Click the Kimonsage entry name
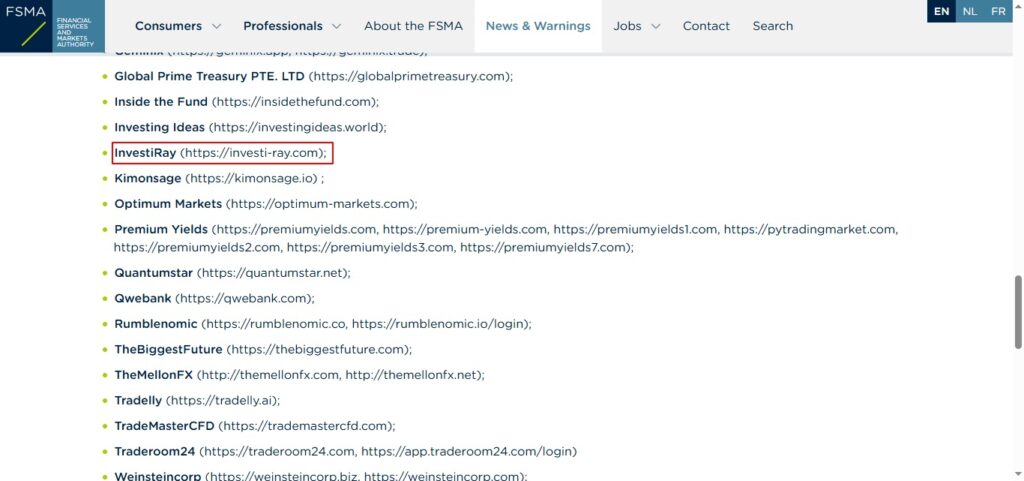Screen dimensions: 1024x481 (x=148, y=178)
